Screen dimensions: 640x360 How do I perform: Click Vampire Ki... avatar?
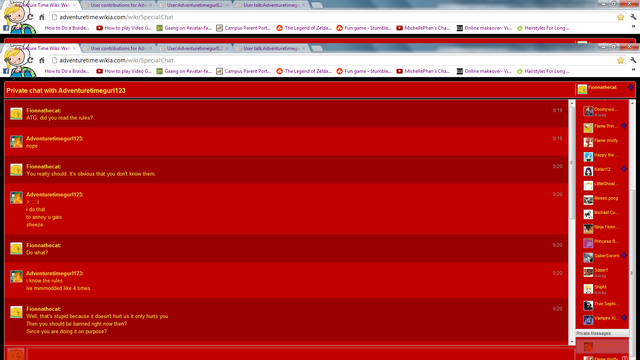tap(588, 320)
